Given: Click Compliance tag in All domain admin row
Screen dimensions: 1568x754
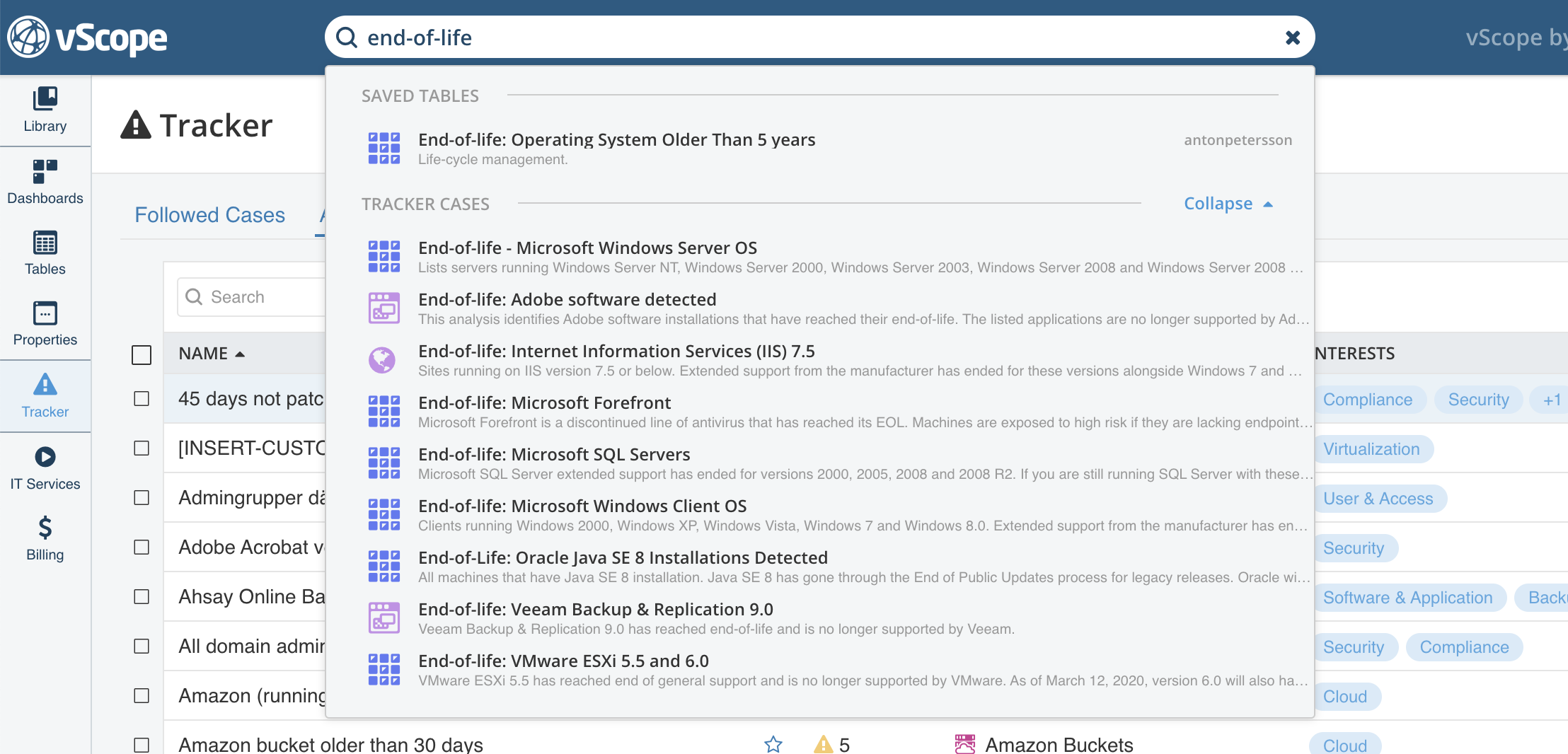Looking at the screenshot, I should coord(1464,647).
